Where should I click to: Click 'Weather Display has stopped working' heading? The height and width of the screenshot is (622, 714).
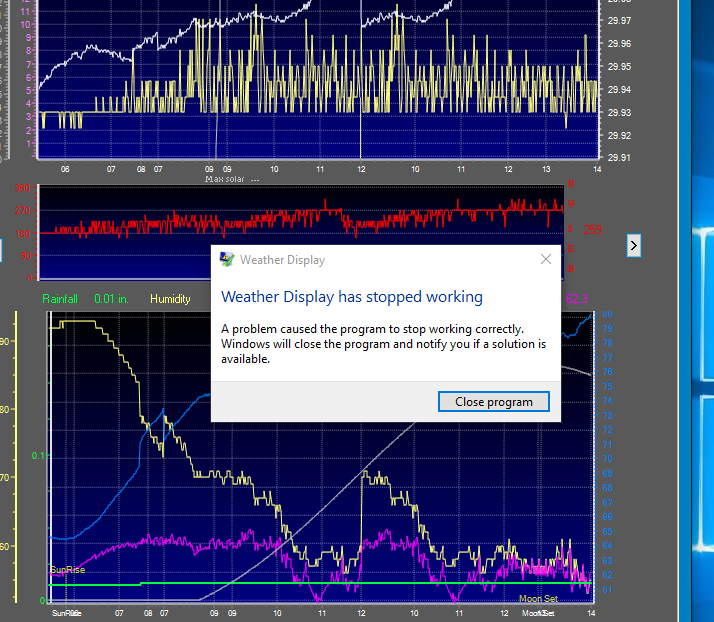coord(352,297)
